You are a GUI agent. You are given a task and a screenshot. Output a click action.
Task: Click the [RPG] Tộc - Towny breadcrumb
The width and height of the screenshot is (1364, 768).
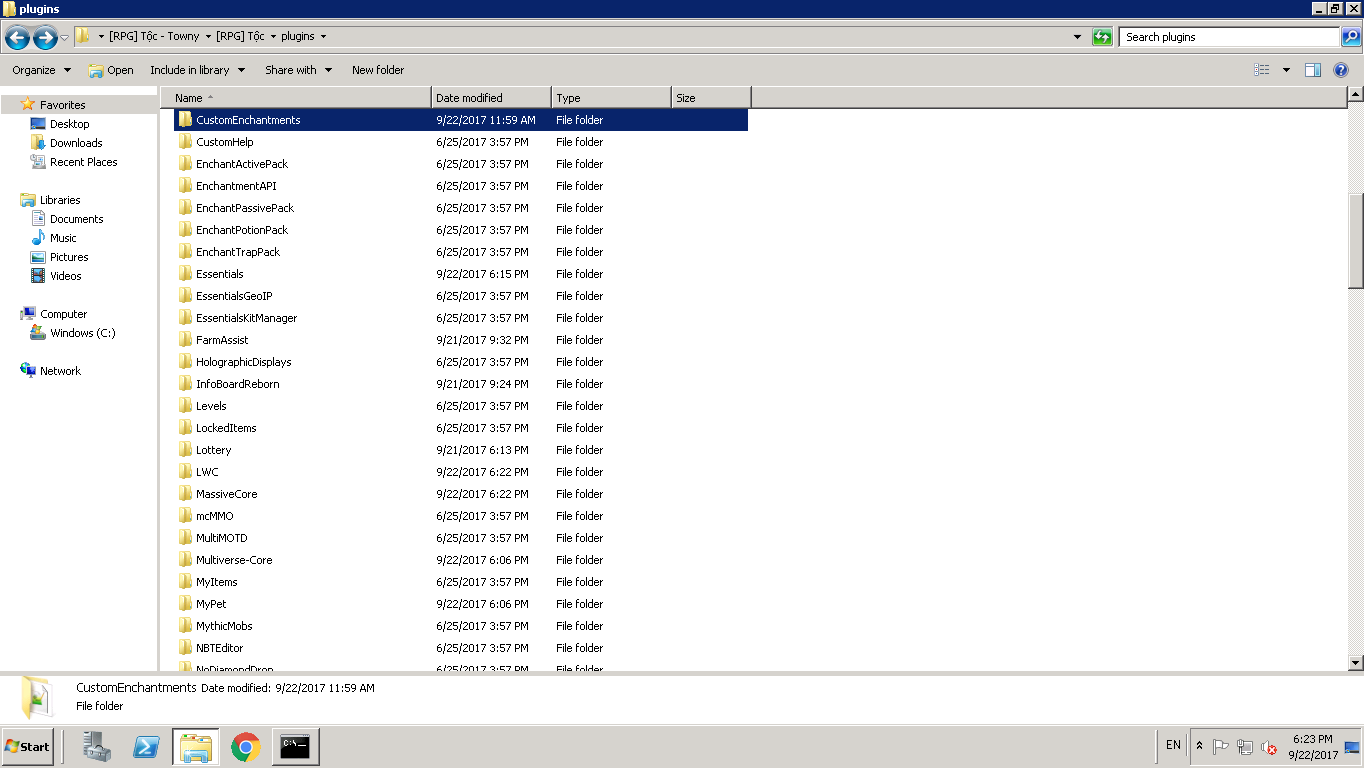coord(154,37)
